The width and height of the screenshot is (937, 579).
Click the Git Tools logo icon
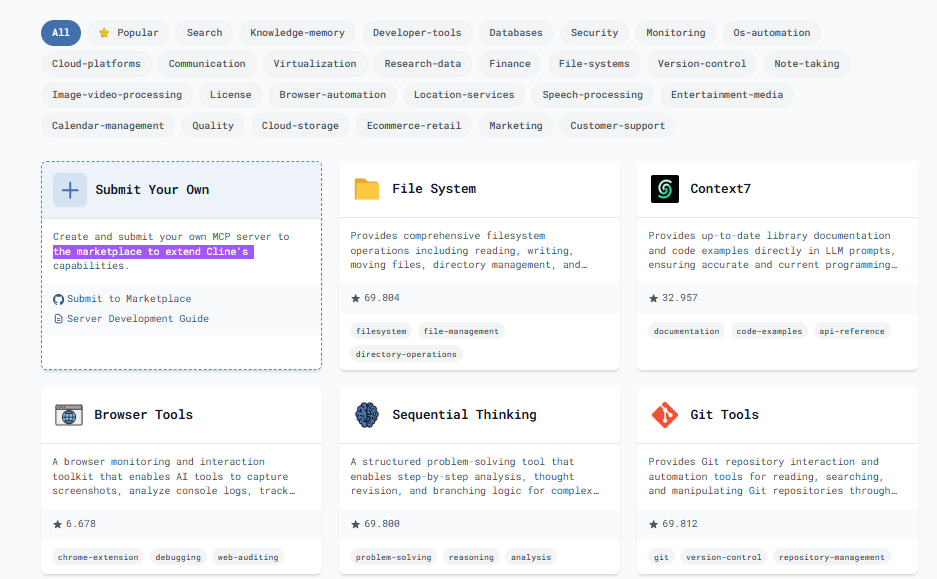(664, 414)
